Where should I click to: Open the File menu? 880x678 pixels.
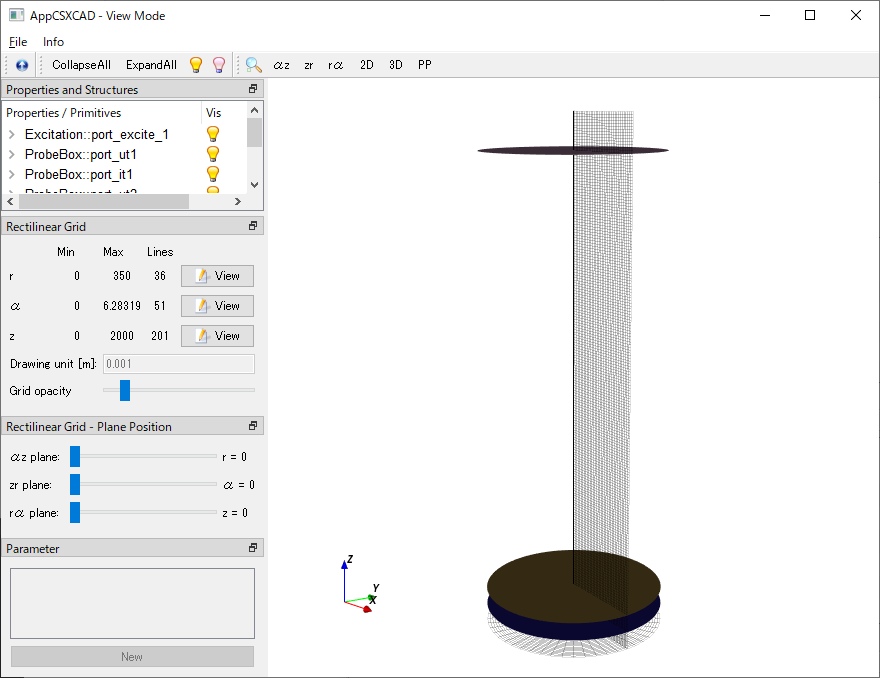(x=18, y=42)
